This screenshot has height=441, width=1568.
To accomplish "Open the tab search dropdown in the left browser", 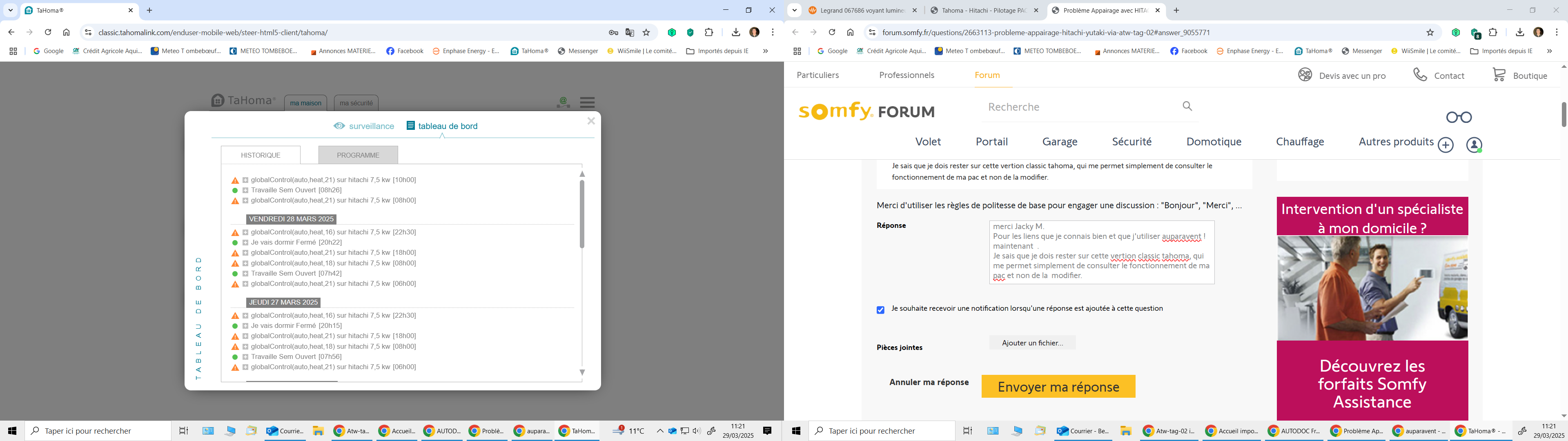I will tap(10, 10).
